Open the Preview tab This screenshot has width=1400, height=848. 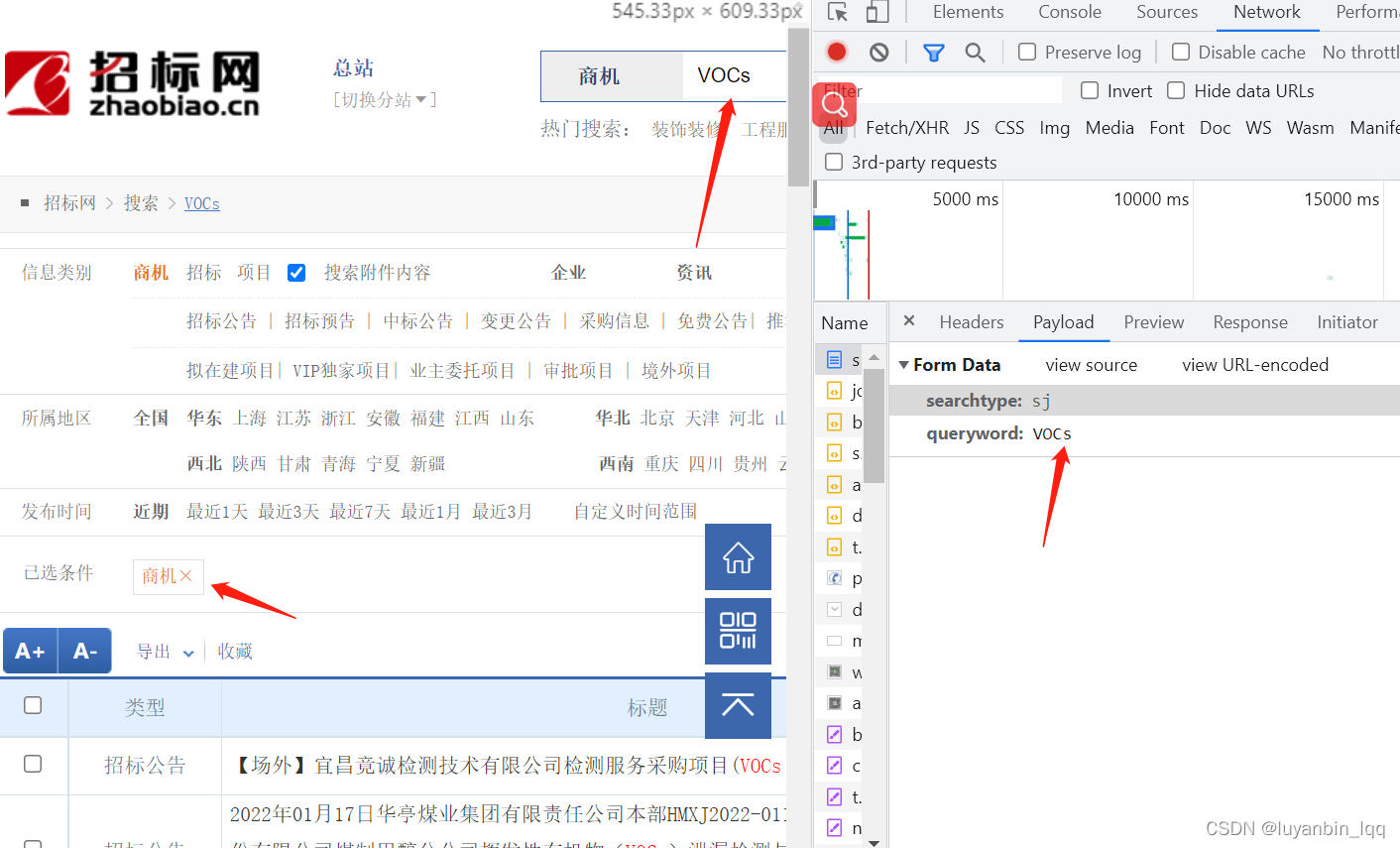click(x=1154, y=322)
